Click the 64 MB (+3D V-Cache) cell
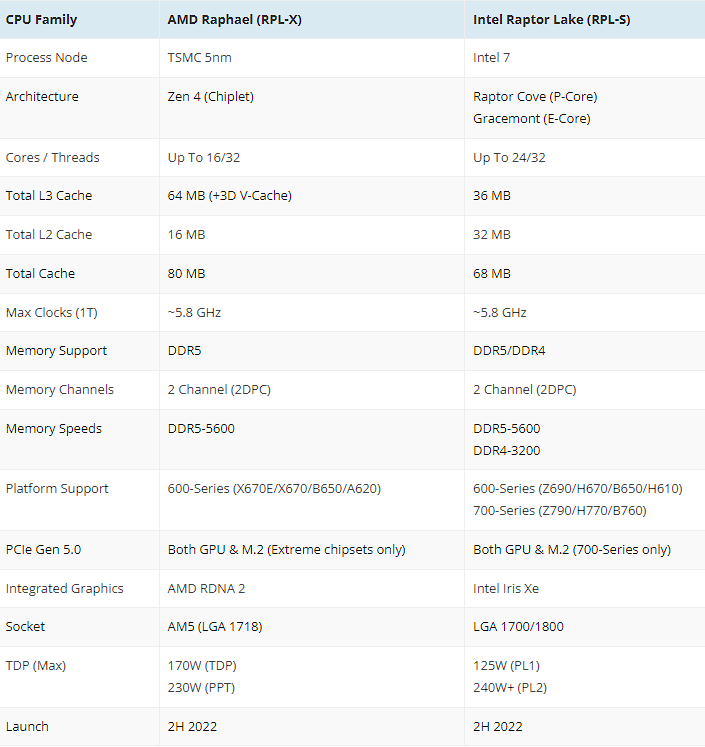 [x=230, y=196]
